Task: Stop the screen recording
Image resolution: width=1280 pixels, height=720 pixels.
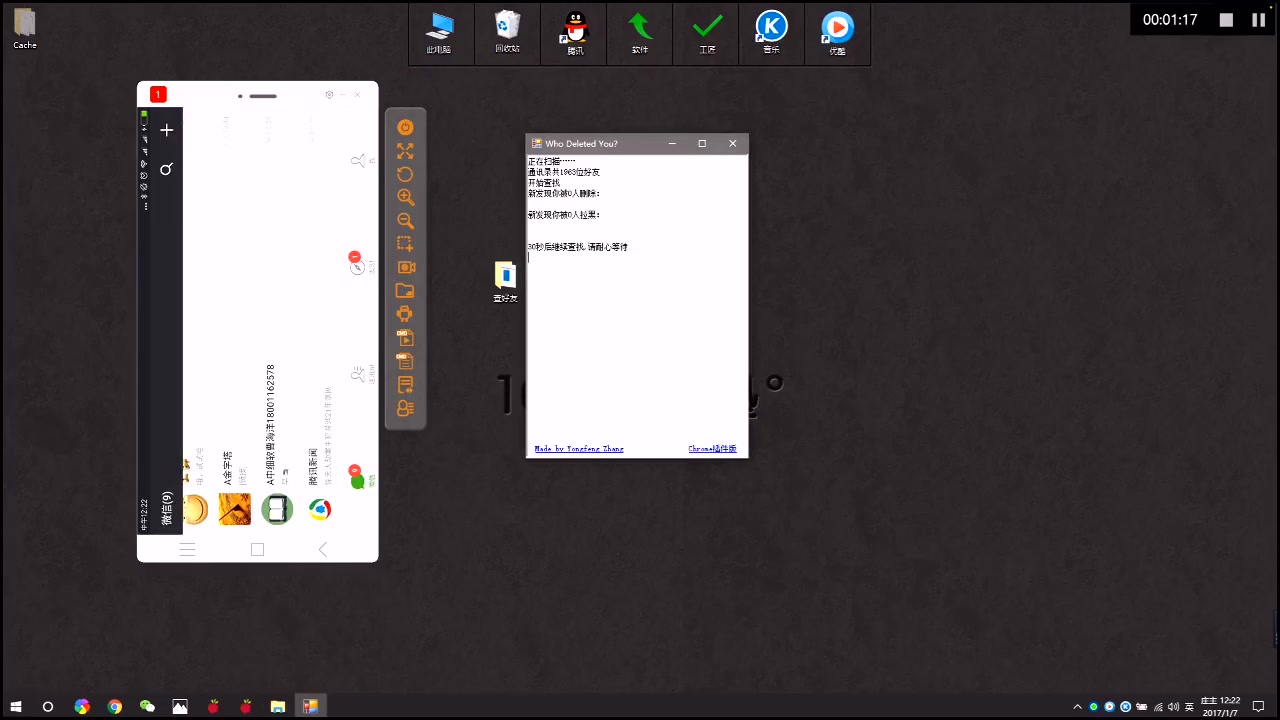Action: click(1227, 20)
